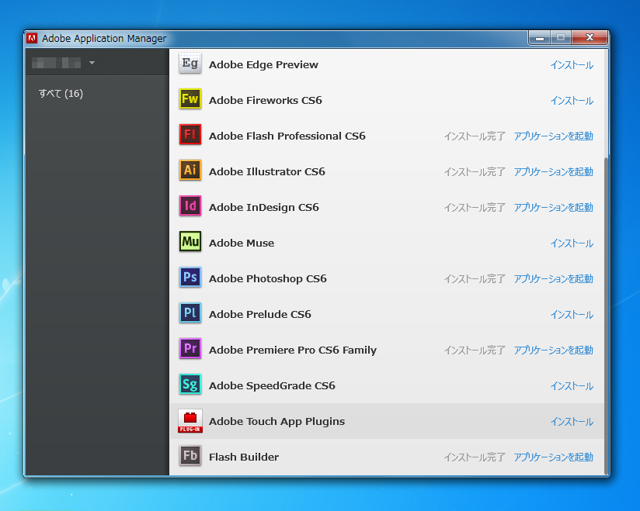This screenshot has height=511, width=640.
Task: Install Adobe Touch App Plugins
Action: click(x=572, y=422)
